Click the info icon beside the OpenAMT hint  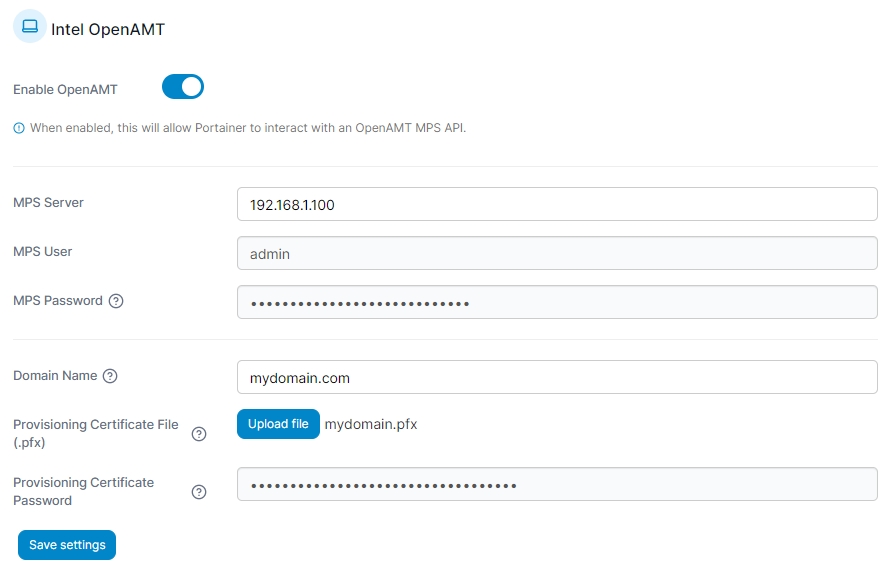[x=19, y=128]
